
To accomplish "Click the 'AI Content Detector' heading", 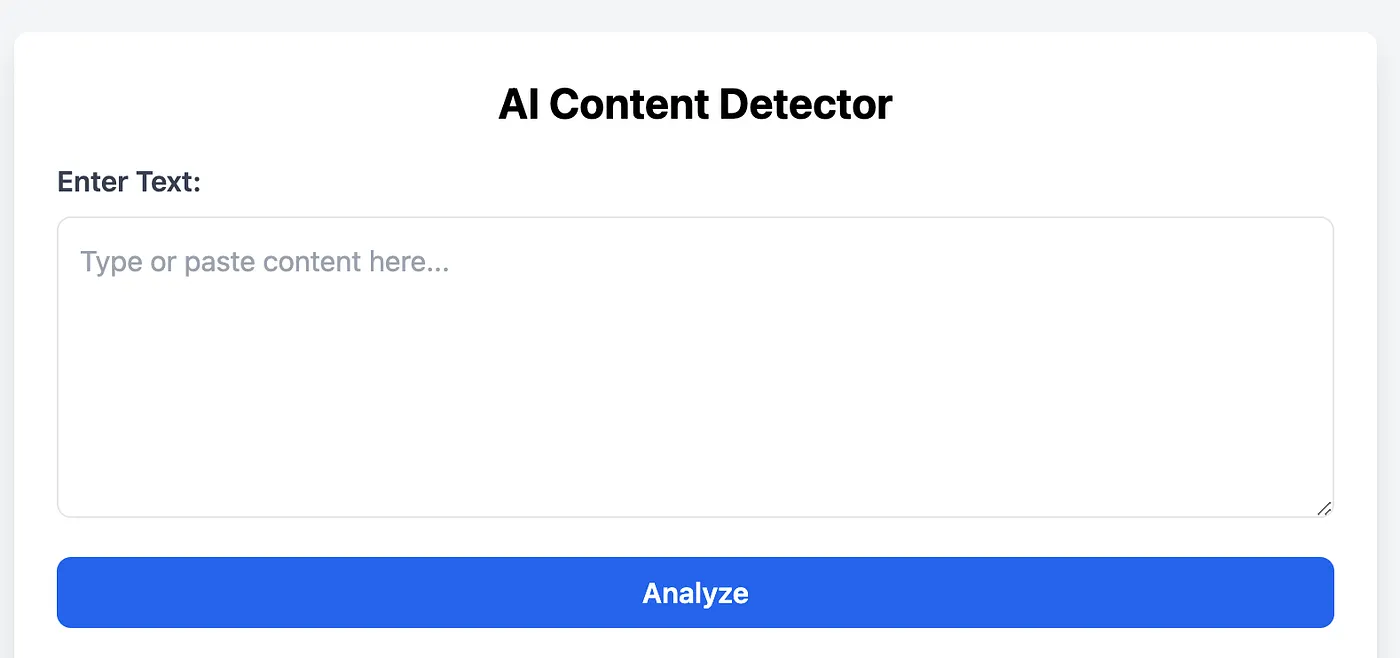I will point(696,103).
